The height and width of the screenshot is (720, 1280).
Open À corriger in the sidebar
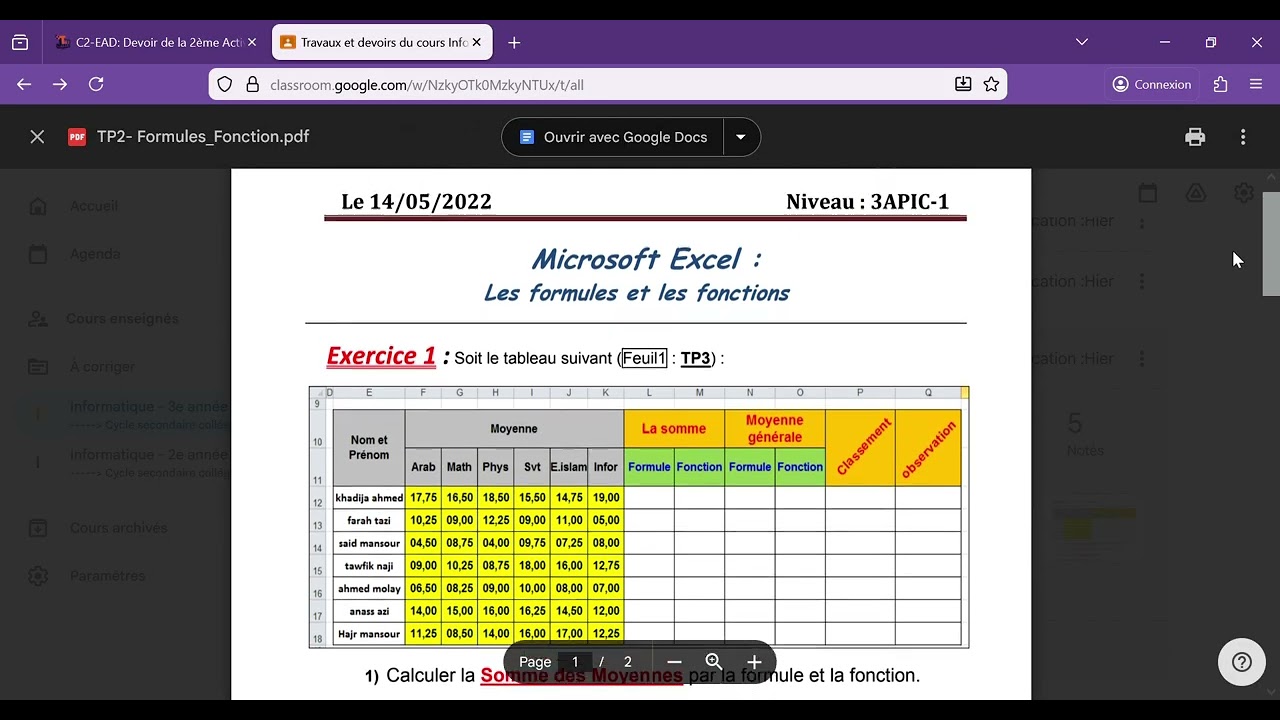click(x=102, y=367)
